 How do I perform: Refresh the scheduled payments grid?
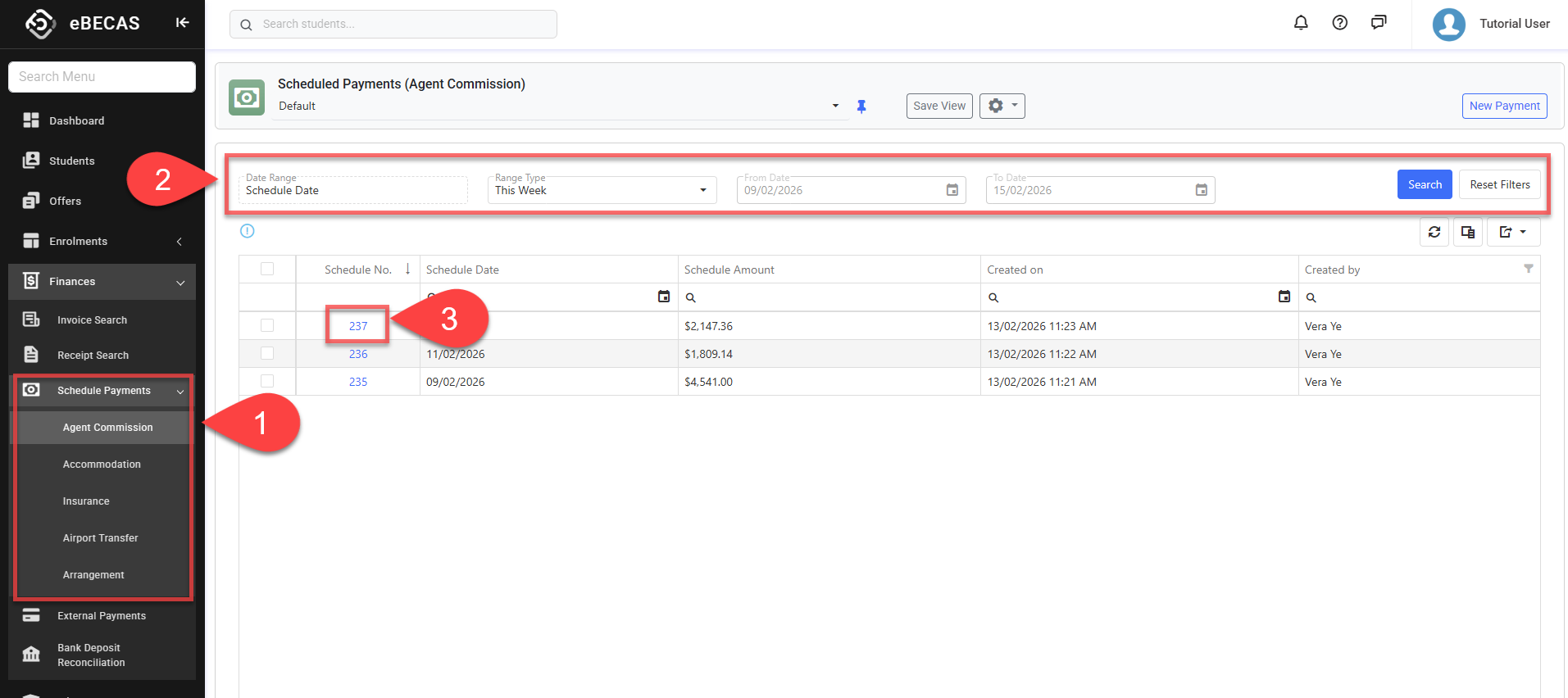tap(1434, 233)
